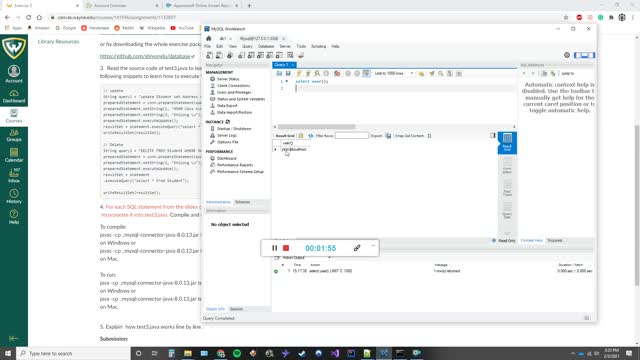The width and height of the screenshot is (640, 360).
Task: Open Data Export in the navigator
Action: pos(227,106)
